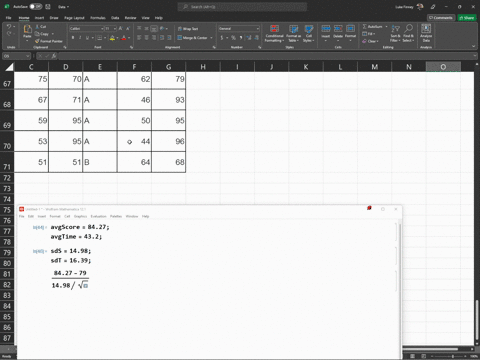Click the Name Box showing cell reference
The width and height of the screenshot is (480, 360).
tap(16, 56)
